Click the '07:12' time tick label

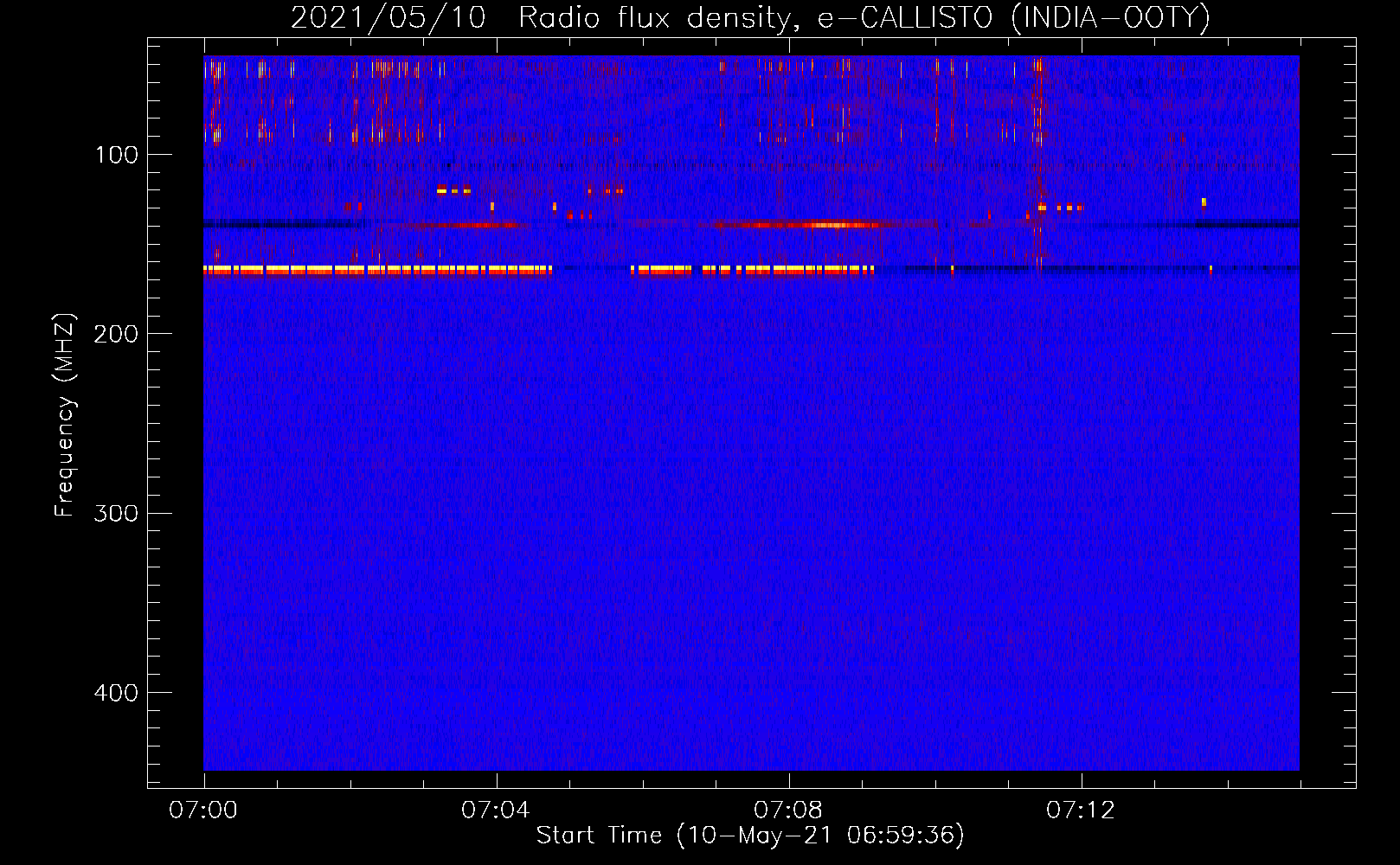pyautogui.click(x=1081, y=811)
